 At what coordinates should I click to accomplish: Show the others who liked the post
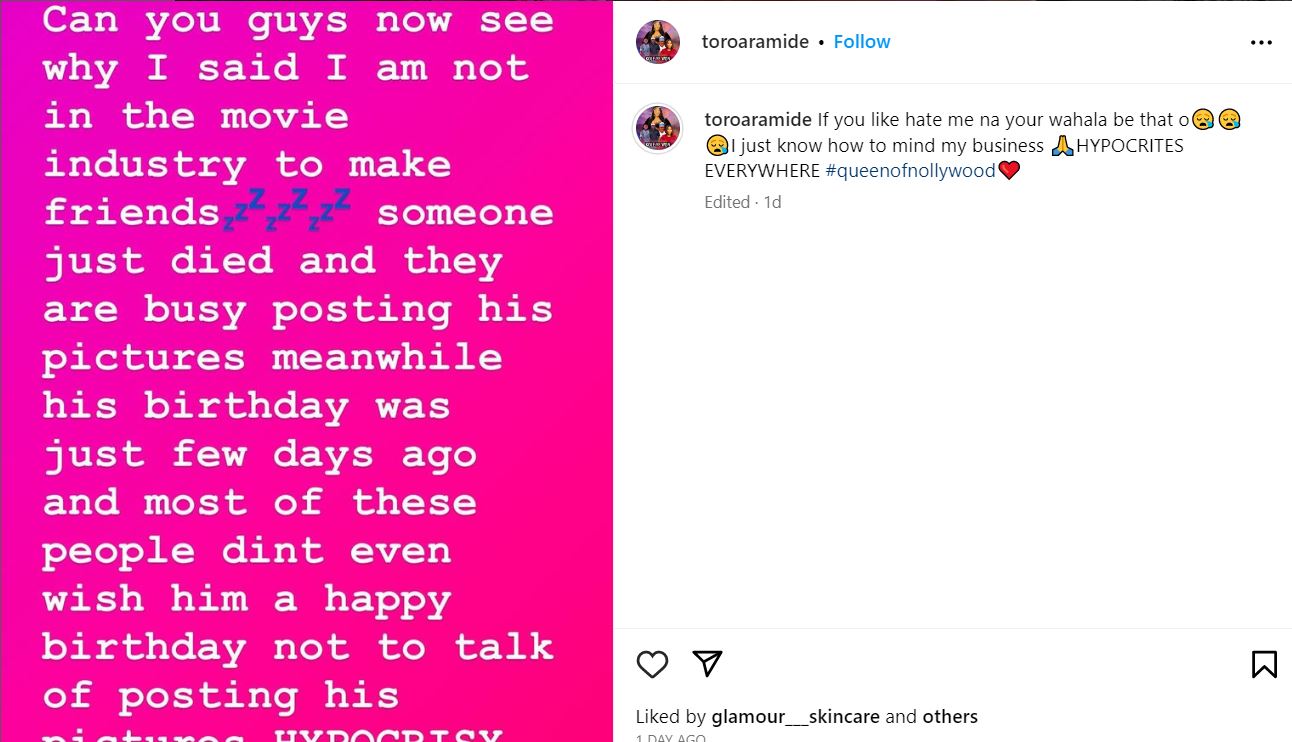[950, 717]
